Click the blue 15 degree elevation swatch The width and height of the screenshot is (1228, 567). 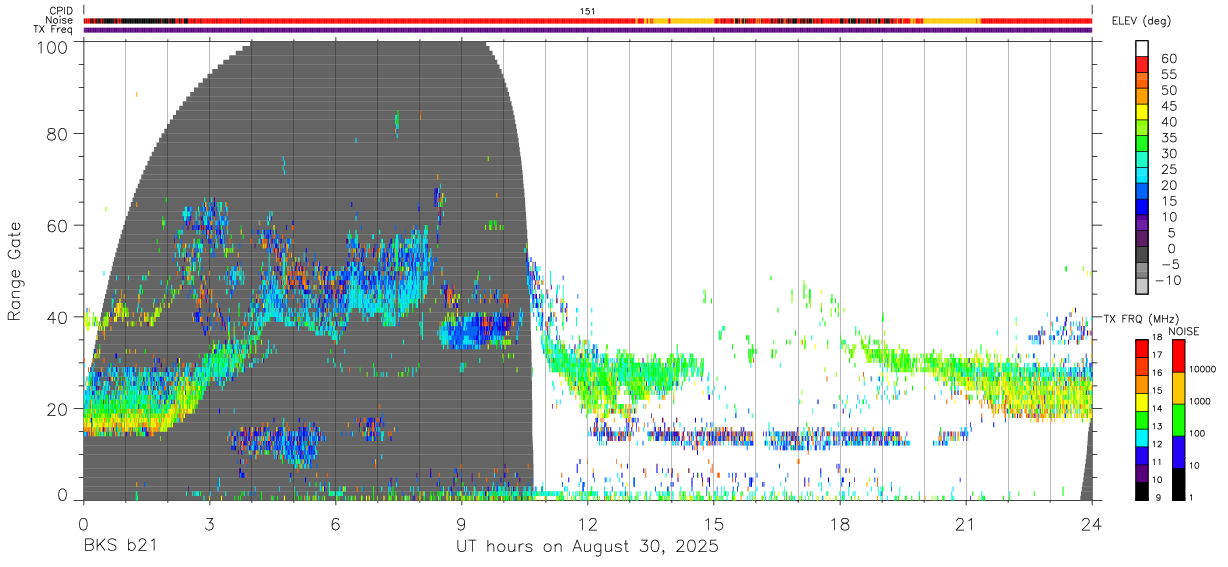pyautogui.click(x=1143, y=206)
